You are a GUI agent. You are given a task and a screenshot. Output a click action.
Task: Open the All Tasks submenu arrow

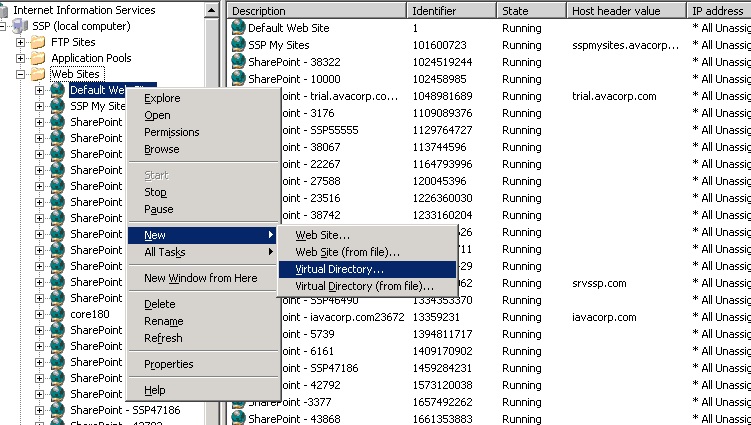[x=271, y=252]
